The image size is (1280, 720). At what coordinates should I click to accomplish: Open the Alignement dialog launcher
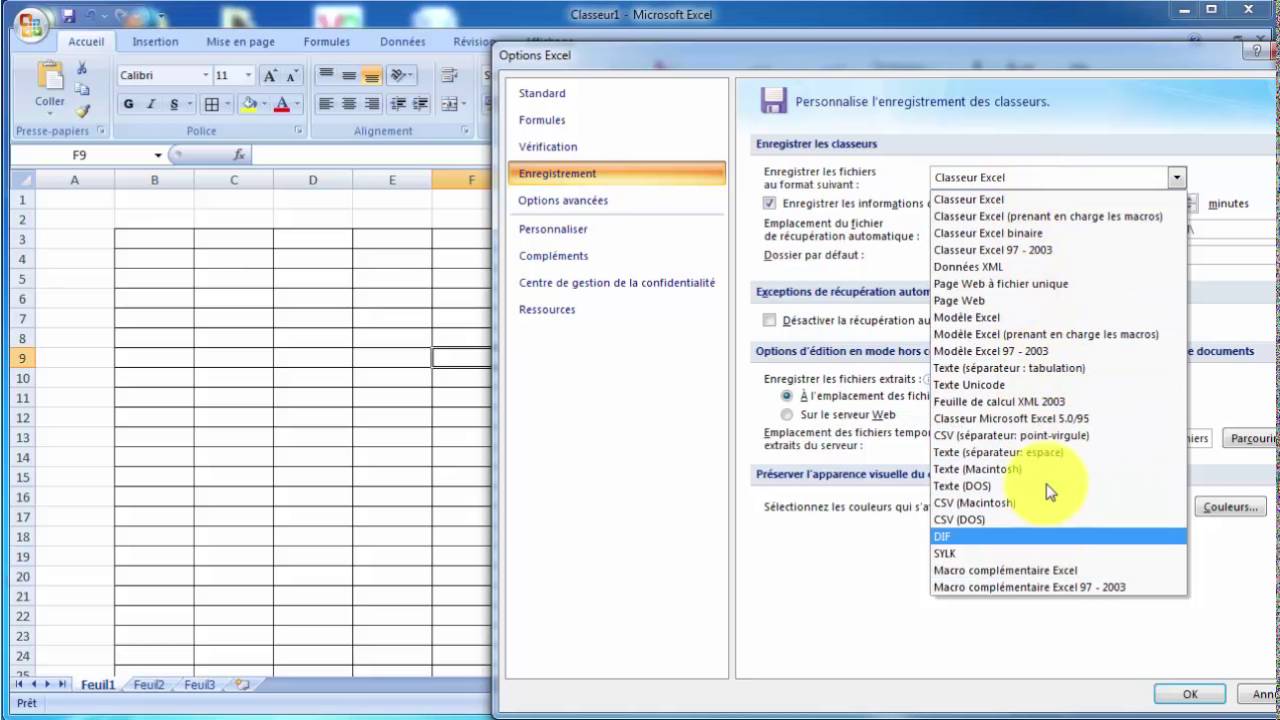tap(466, 131)
